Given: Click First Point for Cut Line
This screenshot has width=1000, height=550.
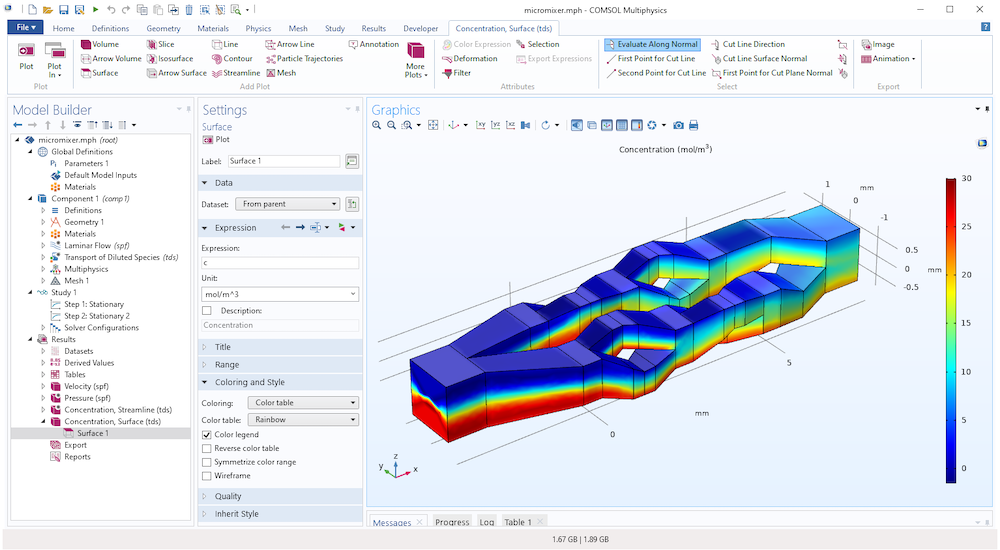Looking at the screenshot, I should pyautogui.click(x=650, y=58).
